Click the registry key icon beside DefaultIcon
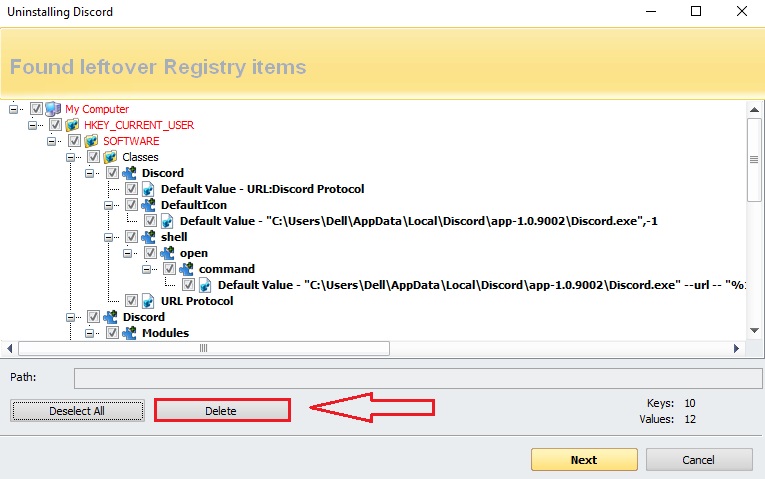This screenshot has width=765, height=479. 148,205
